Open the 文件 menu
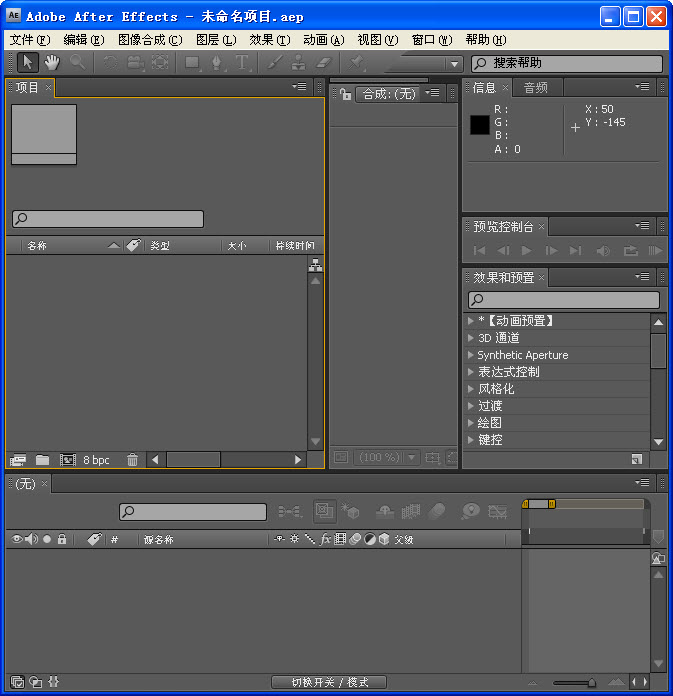This screenshot has height=696, width=673. pos(30,40)
